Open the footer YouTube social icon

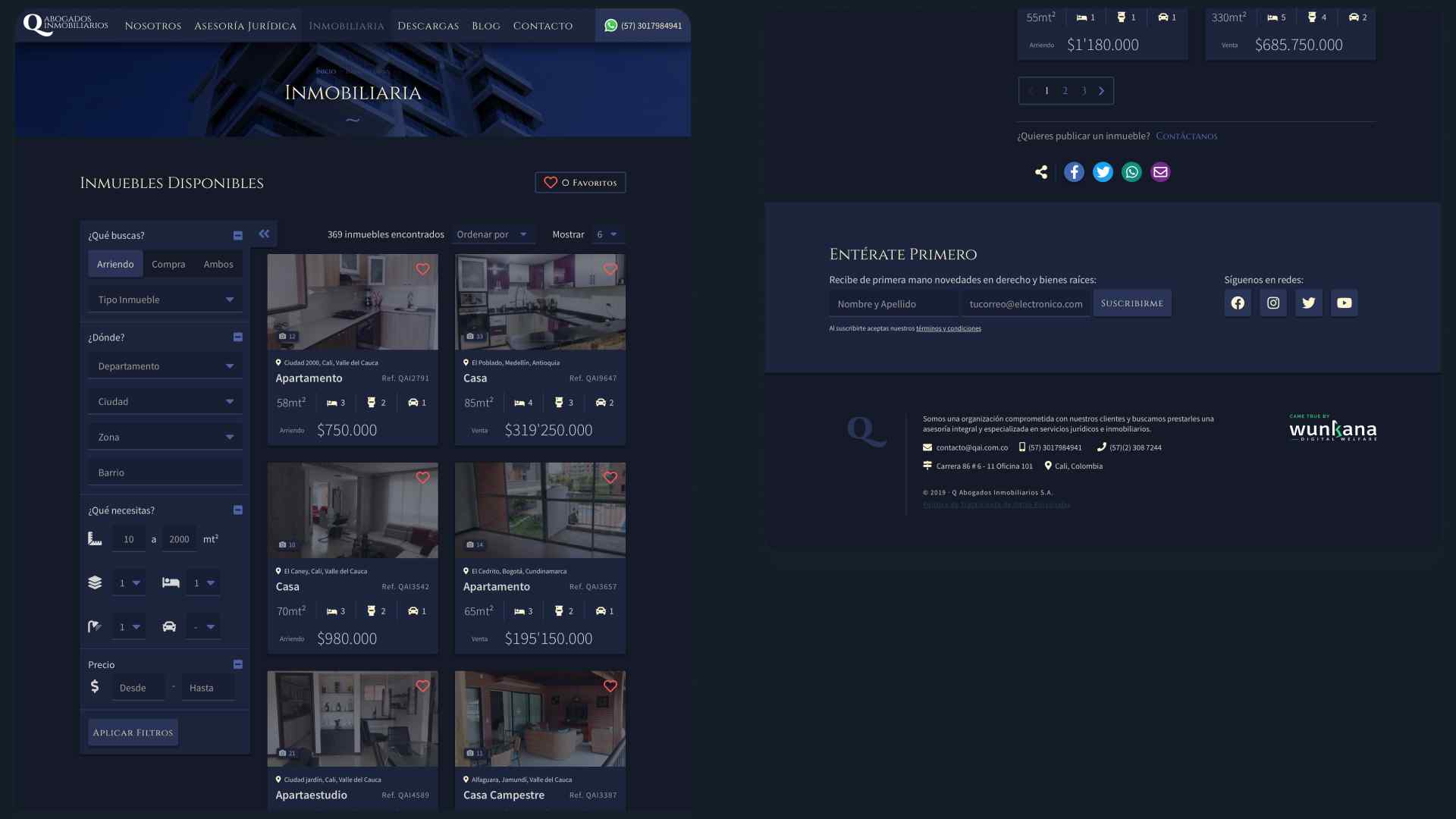click(1344, 303)
